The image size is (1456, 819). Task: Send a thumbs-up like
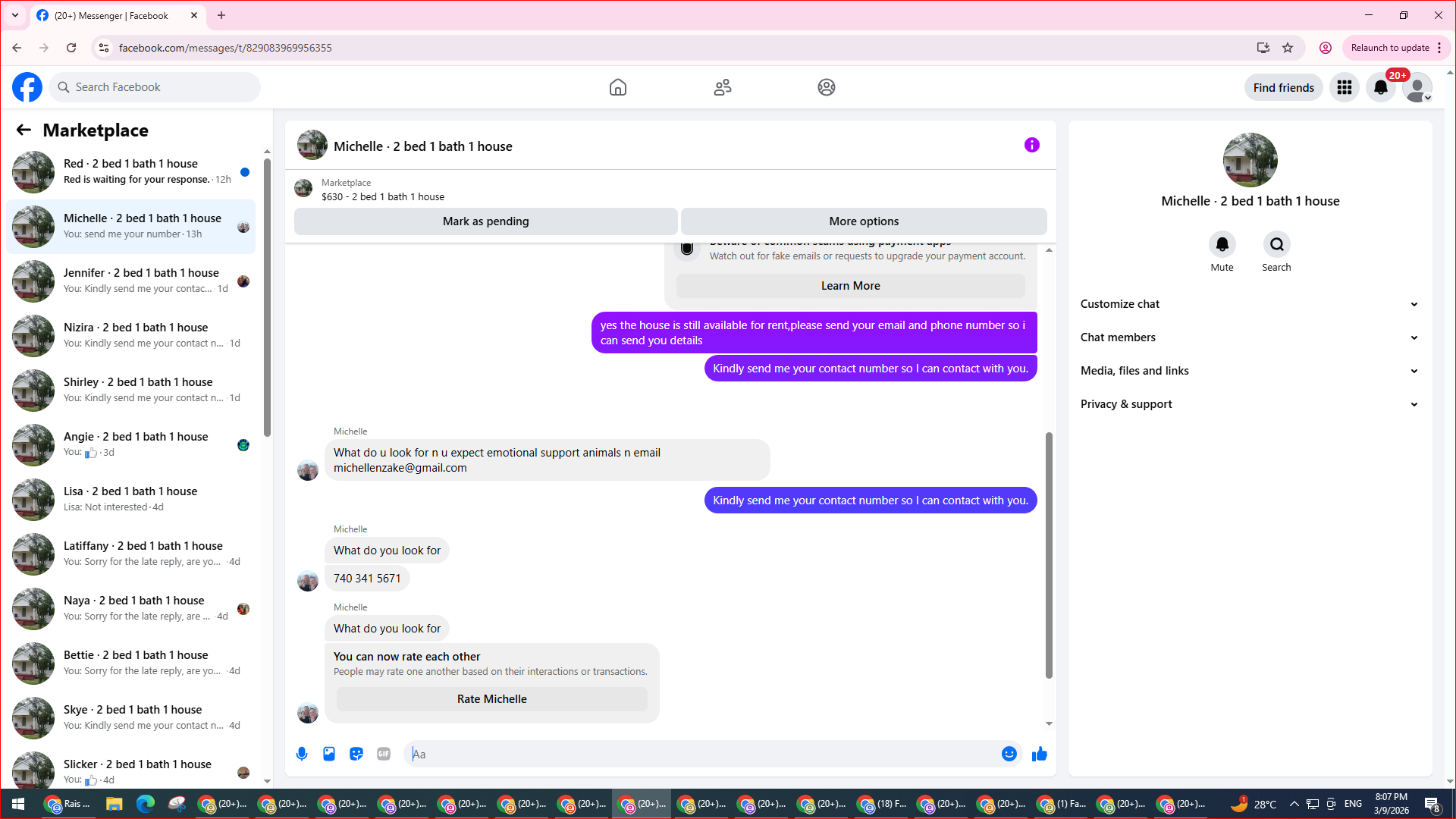click(x=1039, y=754)
